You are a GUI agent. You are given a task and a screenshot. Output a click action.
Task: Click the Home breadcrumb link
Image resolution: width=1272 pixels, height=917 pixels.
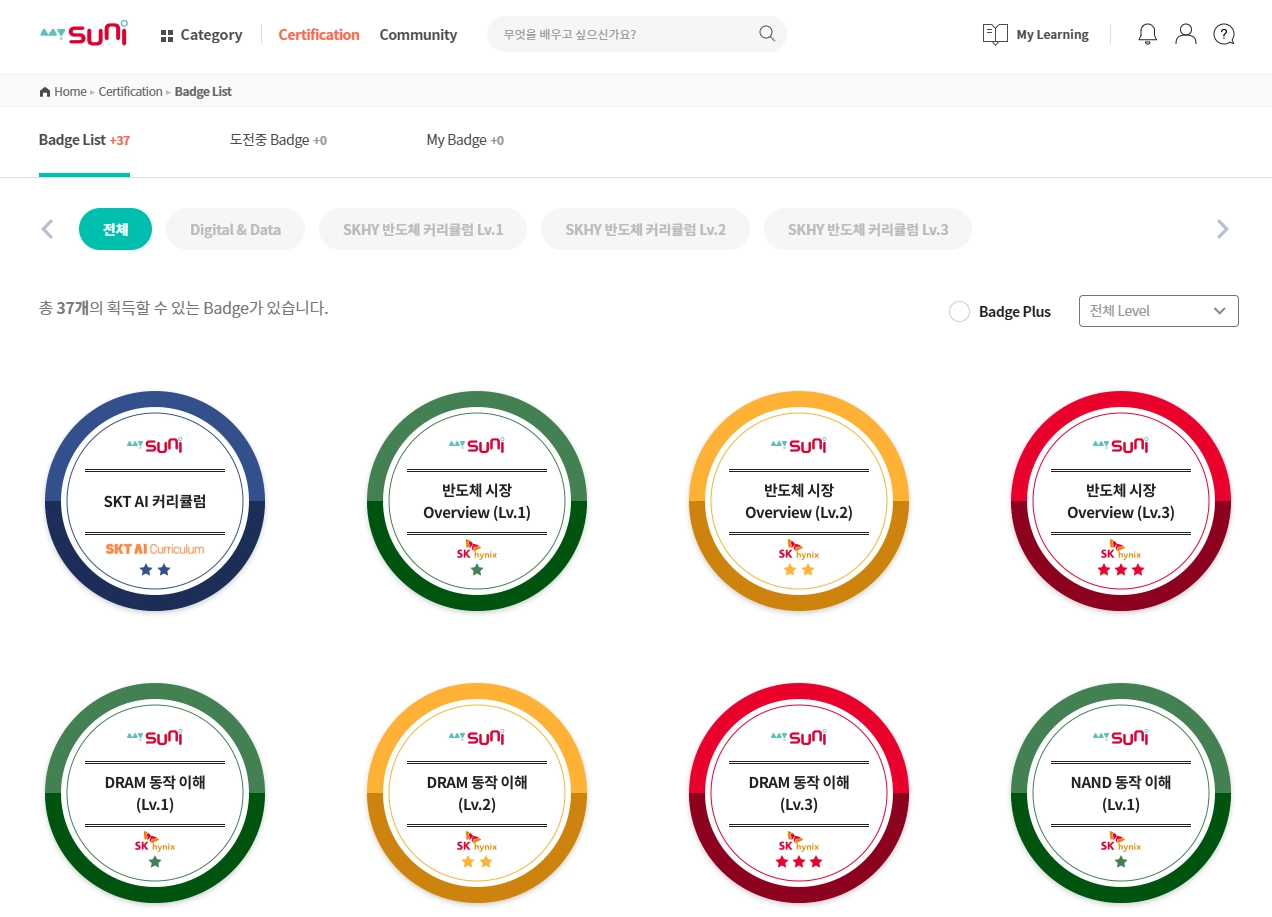(70, 92)
